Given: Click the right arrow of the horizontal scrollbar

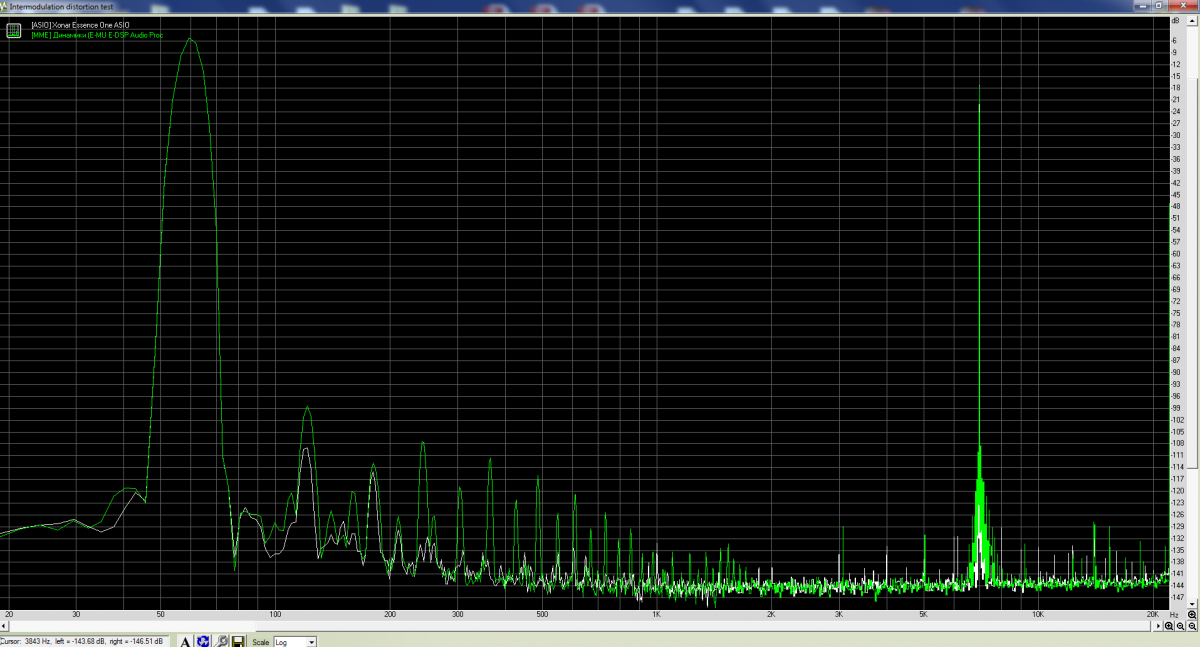Looking at the screenshot, I should click(x=1157, y=625).
